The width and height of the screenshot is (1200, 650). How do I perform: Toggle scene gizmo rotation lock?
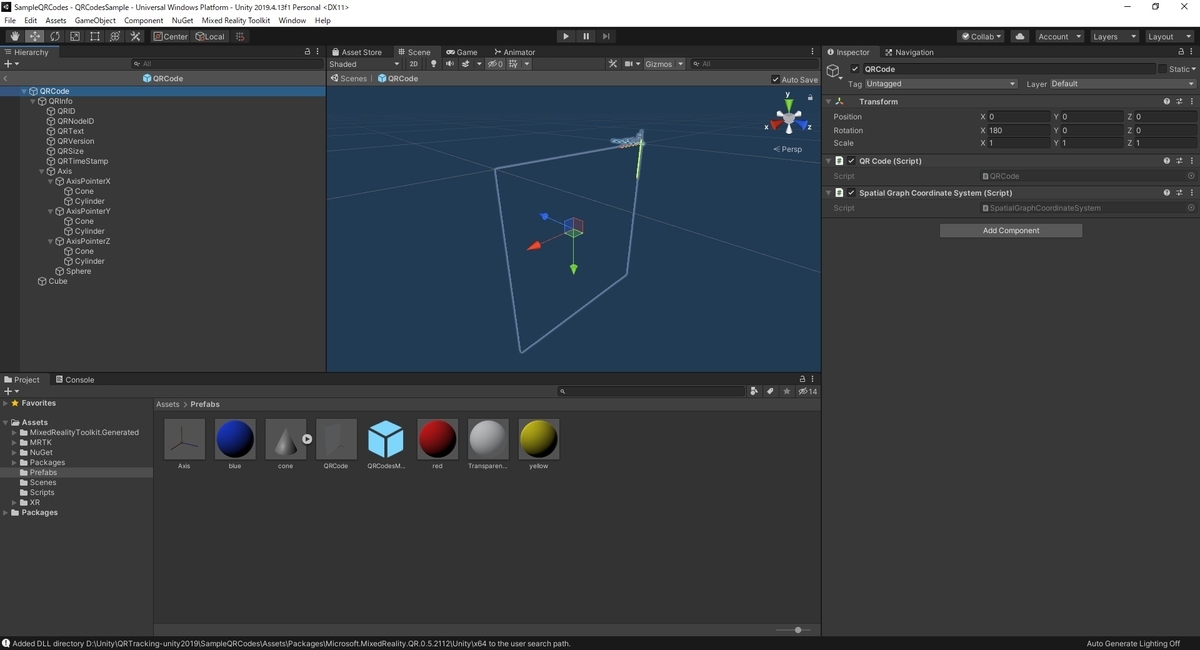pyautogui.click(x=810, y=98)
